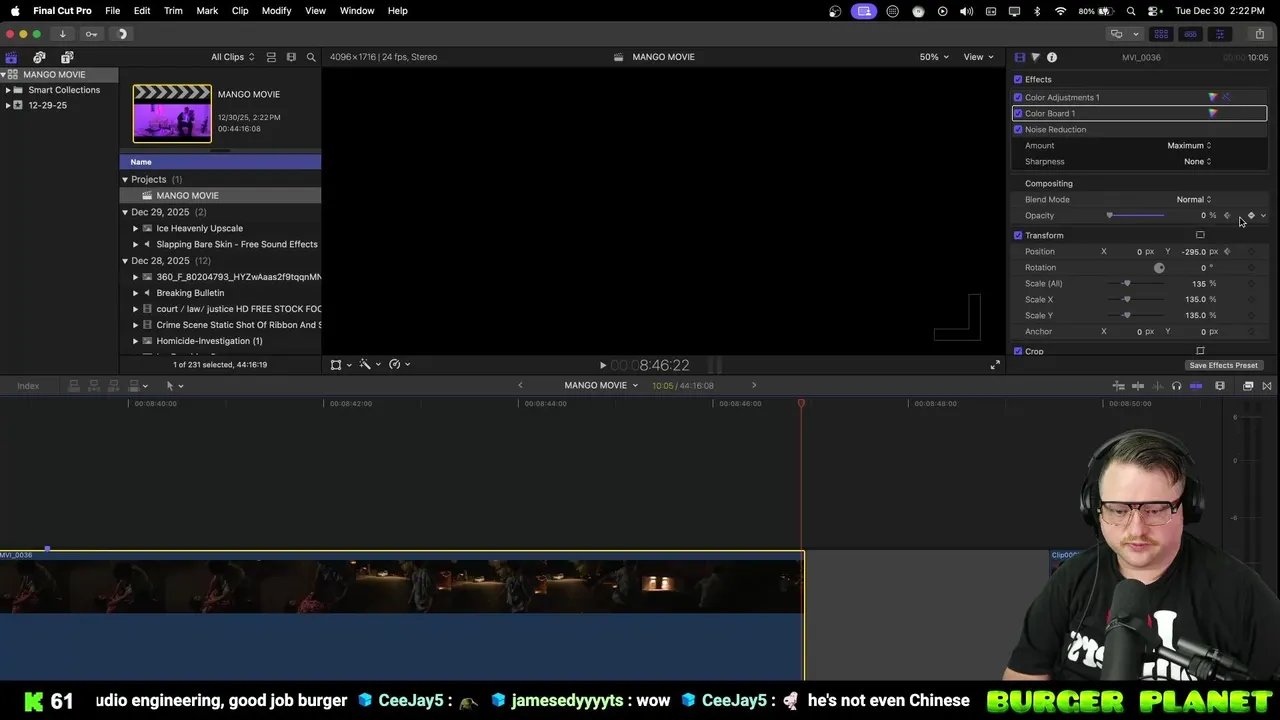Viewport: 1280px width, 720px height.
Task: Open the Keyword Editor key icon
Action: click(x=91, y=34)
